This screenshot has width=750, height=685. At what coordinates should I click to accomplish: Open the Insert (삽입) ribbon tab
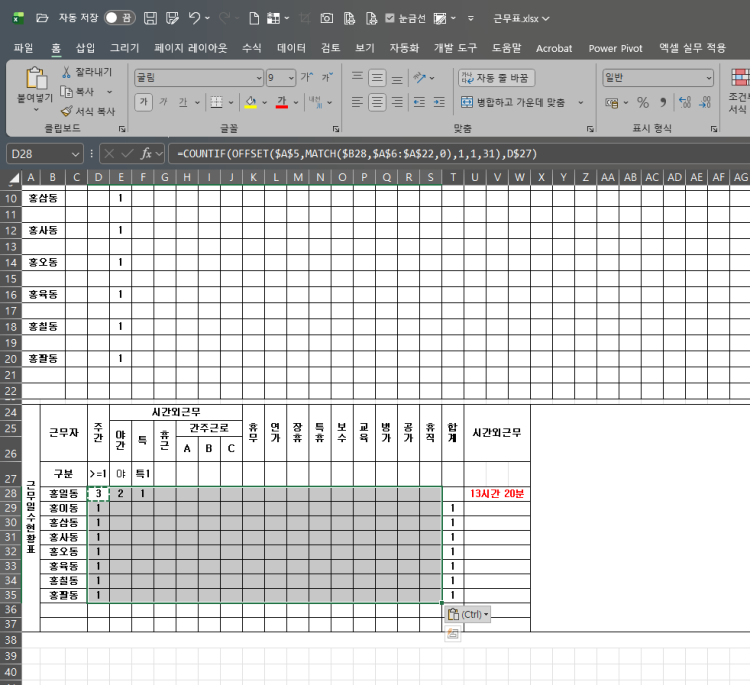(x=85, y=48)
